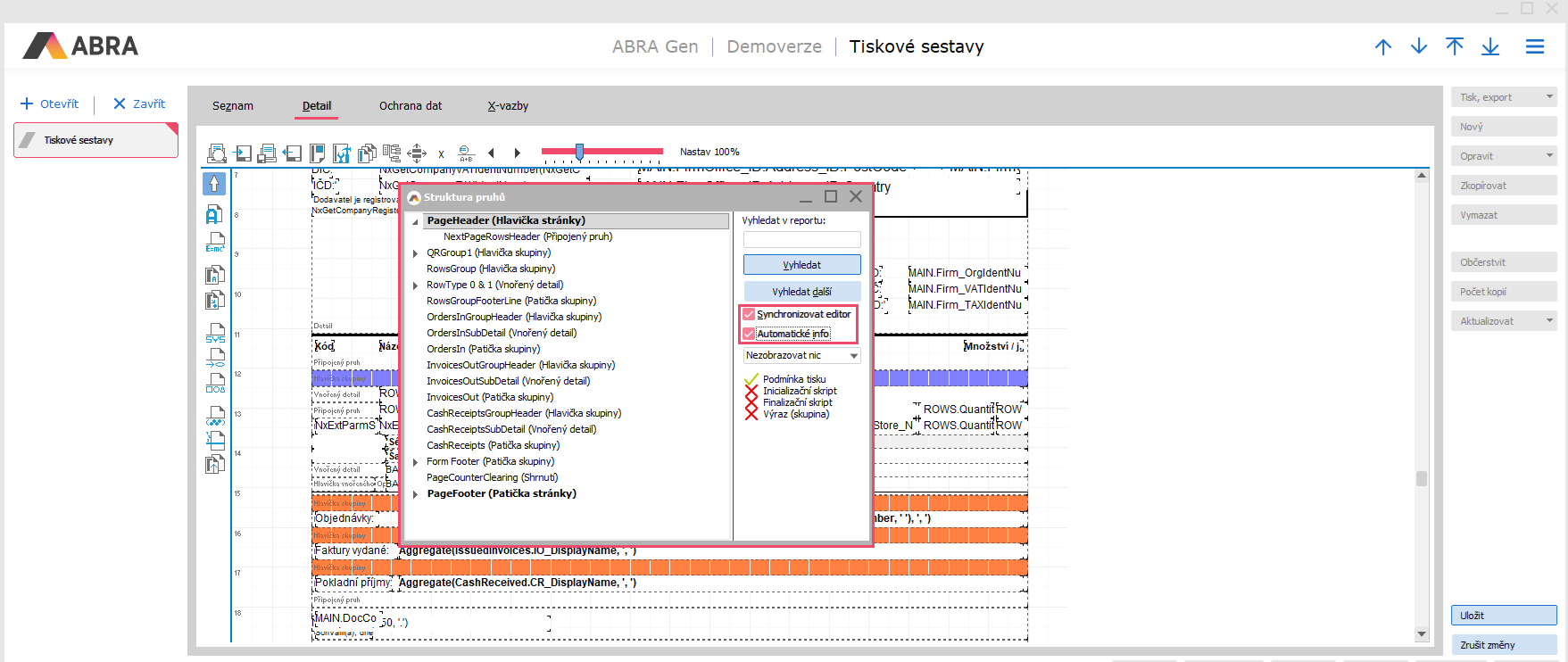Select PageCounterClearing (Shrnutí) in the tree
This screenshot has height=662, width=1568.
click(x=493, y=478)
